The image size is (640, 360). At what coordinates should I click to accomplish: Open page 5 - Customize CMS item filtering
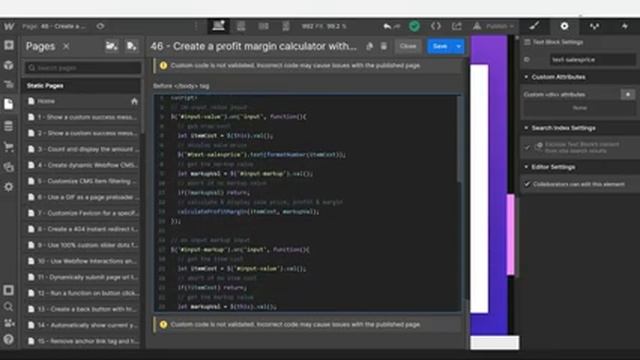click(83, 181)
